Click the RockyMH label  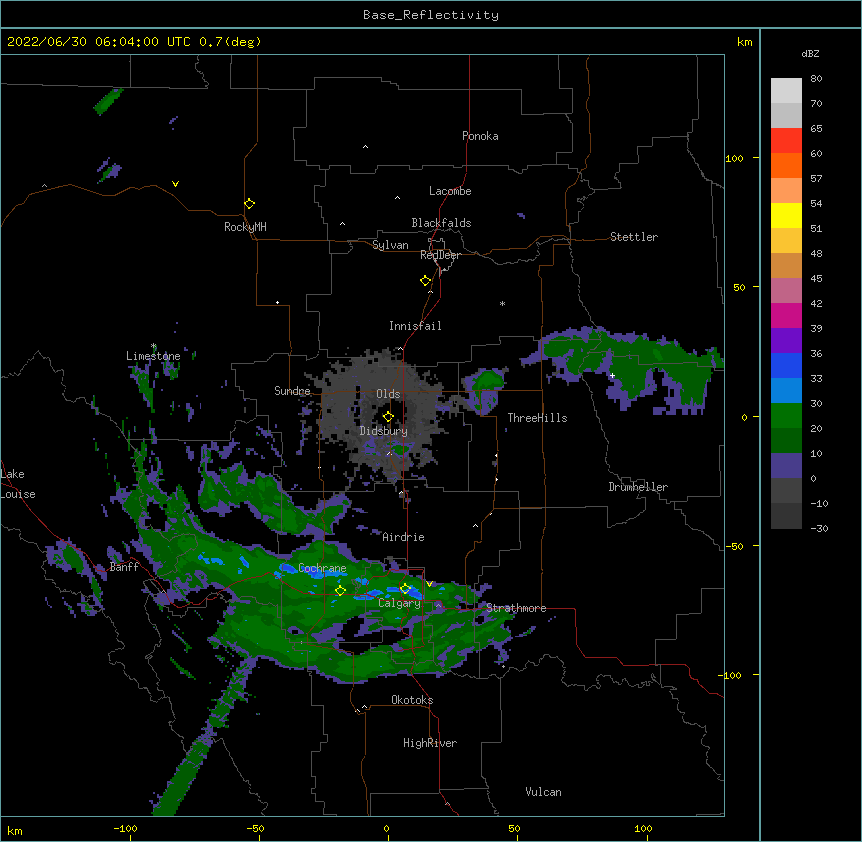pyautogui.click(x=245, y=227)
